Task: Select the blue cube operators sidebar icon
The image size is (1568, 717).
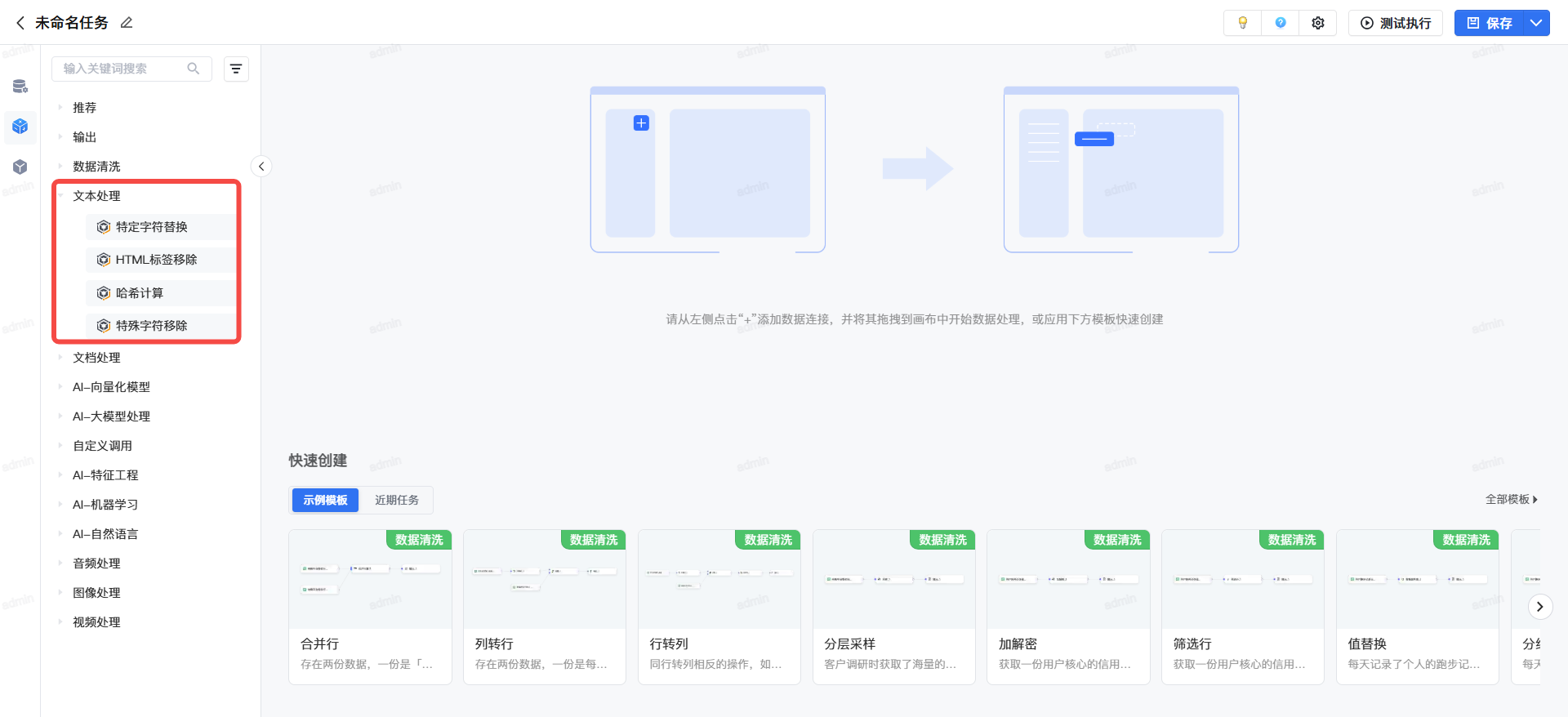Action: [x=20, y=127]
